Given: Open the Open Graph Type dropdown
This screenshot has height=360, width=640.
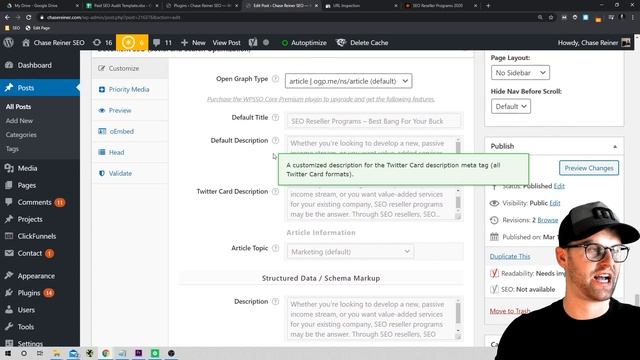Looking at the screenshot, I should point(349,81).
